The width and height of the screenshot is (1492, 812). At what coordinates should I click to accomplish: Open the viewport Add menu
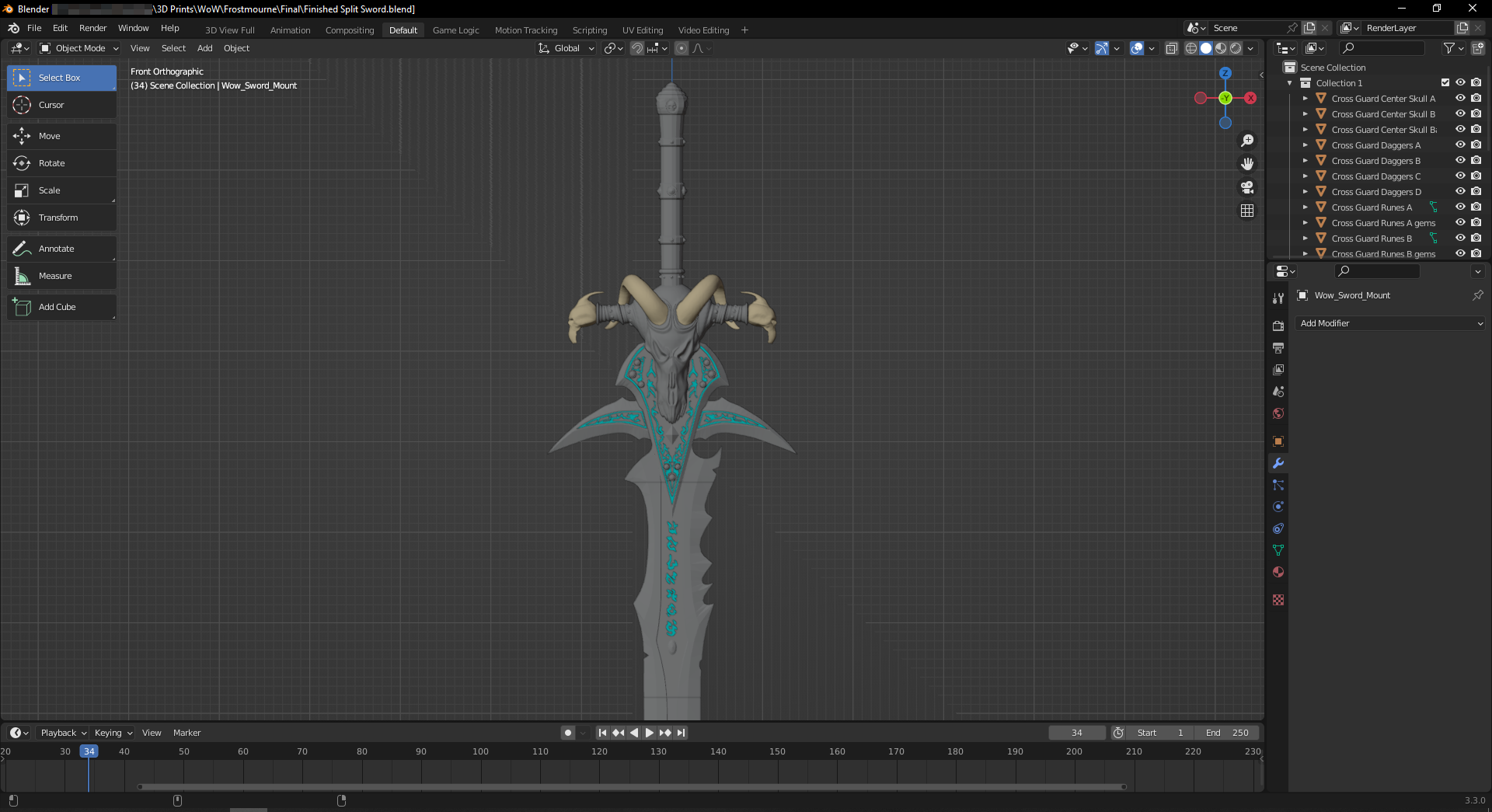pyautogui.click(x=205, y=48)
